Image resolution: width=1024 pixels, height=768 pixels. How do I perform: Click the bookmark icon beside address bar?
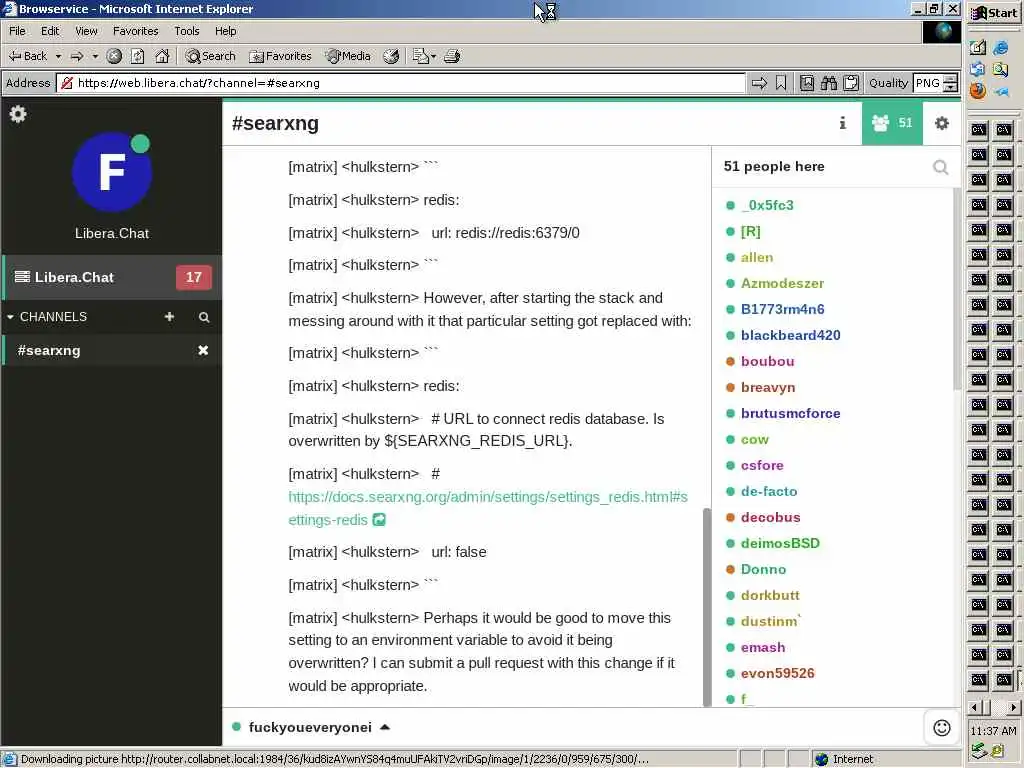pos(780,83)
